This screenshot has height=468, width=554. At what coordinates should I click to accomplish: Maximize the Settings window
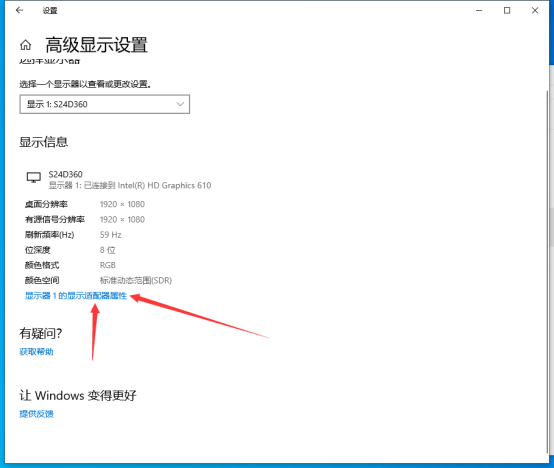[507, 11]
